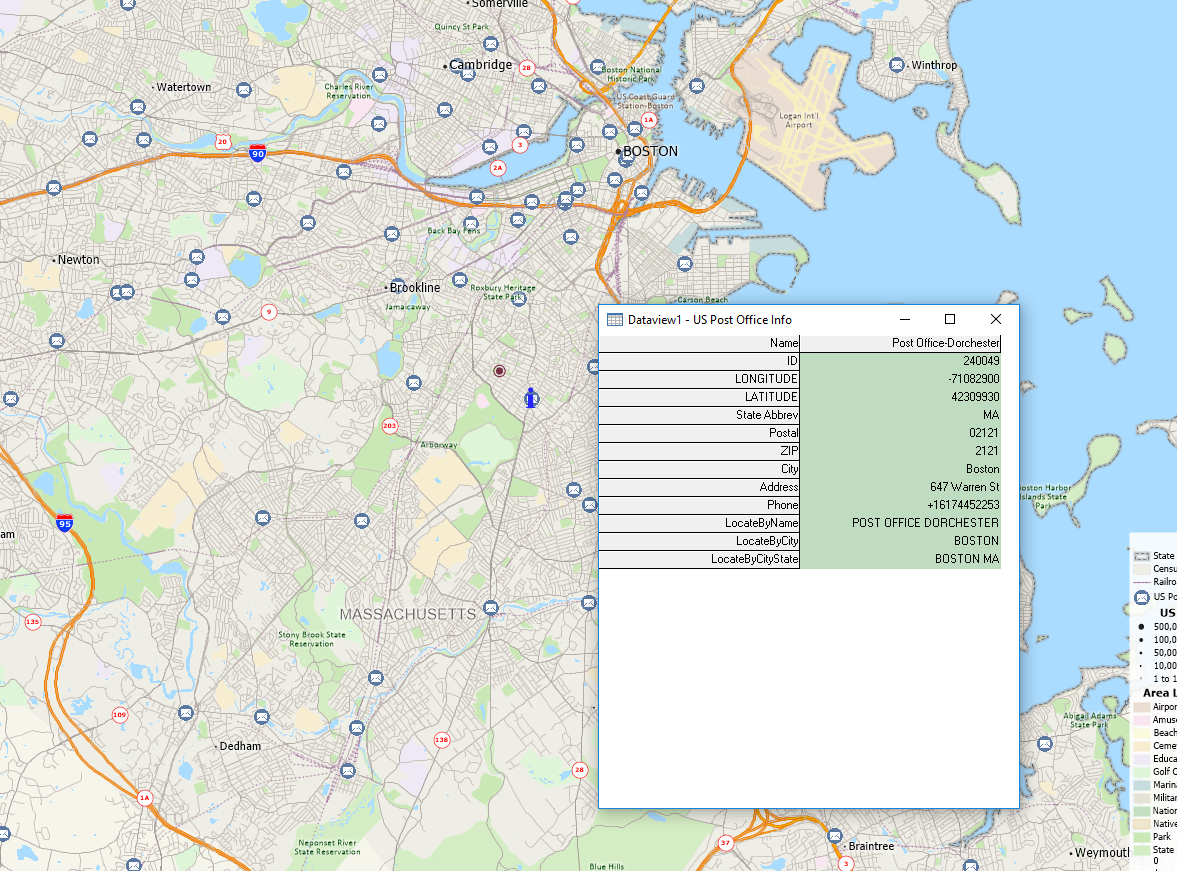Image resolution: width=1177 pixels, height=871 pixels.
Task: Click the US Post Office legend symbol
Action: 1142,597
